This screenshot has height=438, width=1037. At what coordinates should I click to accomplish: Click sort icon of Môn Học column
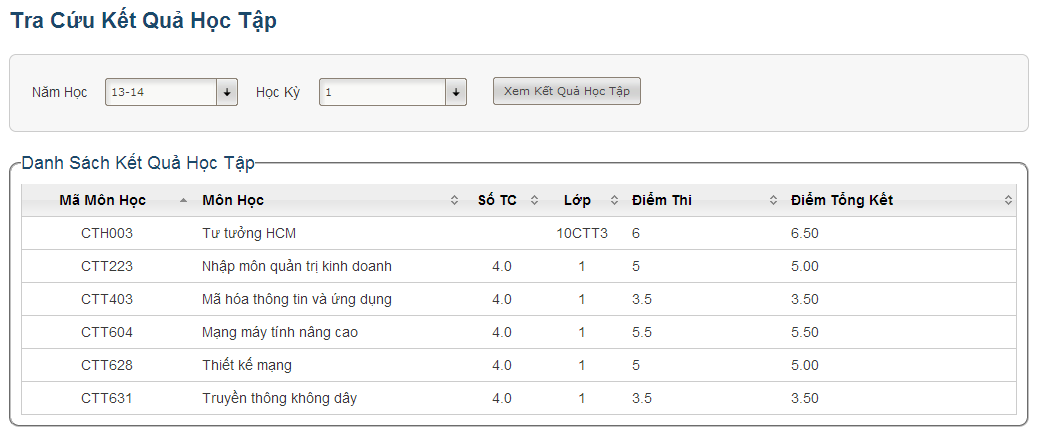454,200
